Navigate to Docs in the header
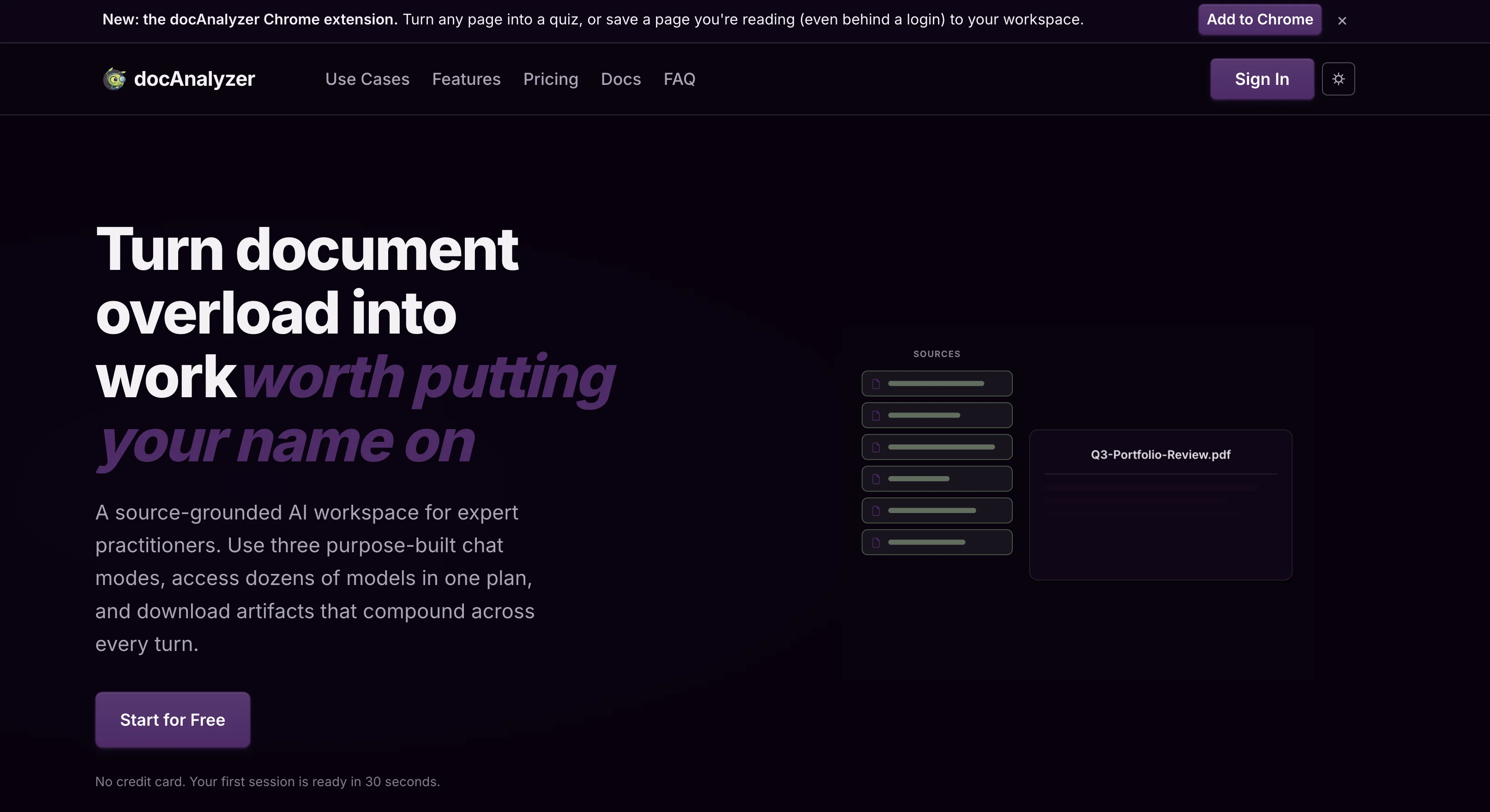Viewport: 1490px width, 812px height. coord(621,79)
